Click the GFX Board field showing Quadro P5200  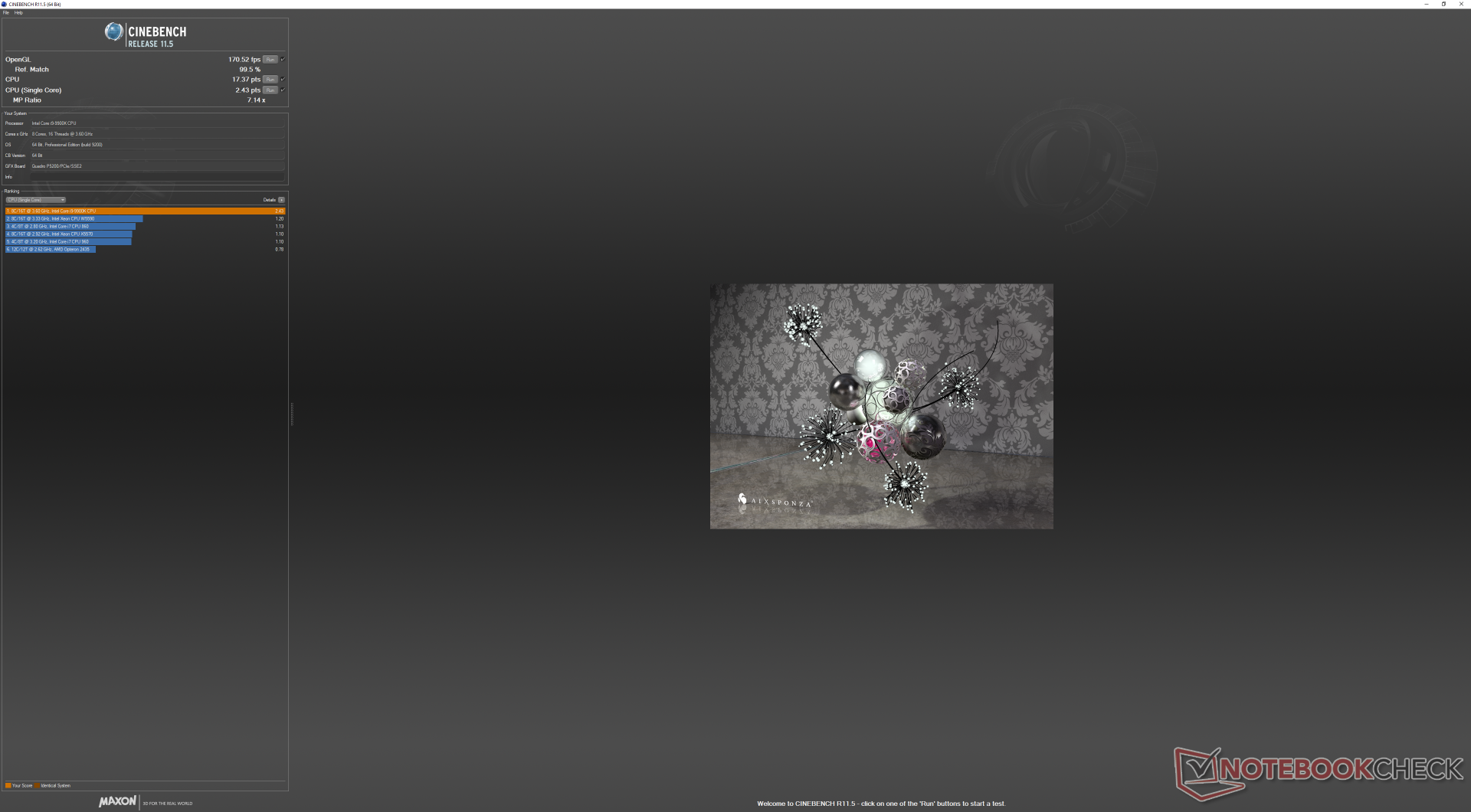(x=158, y=166)
